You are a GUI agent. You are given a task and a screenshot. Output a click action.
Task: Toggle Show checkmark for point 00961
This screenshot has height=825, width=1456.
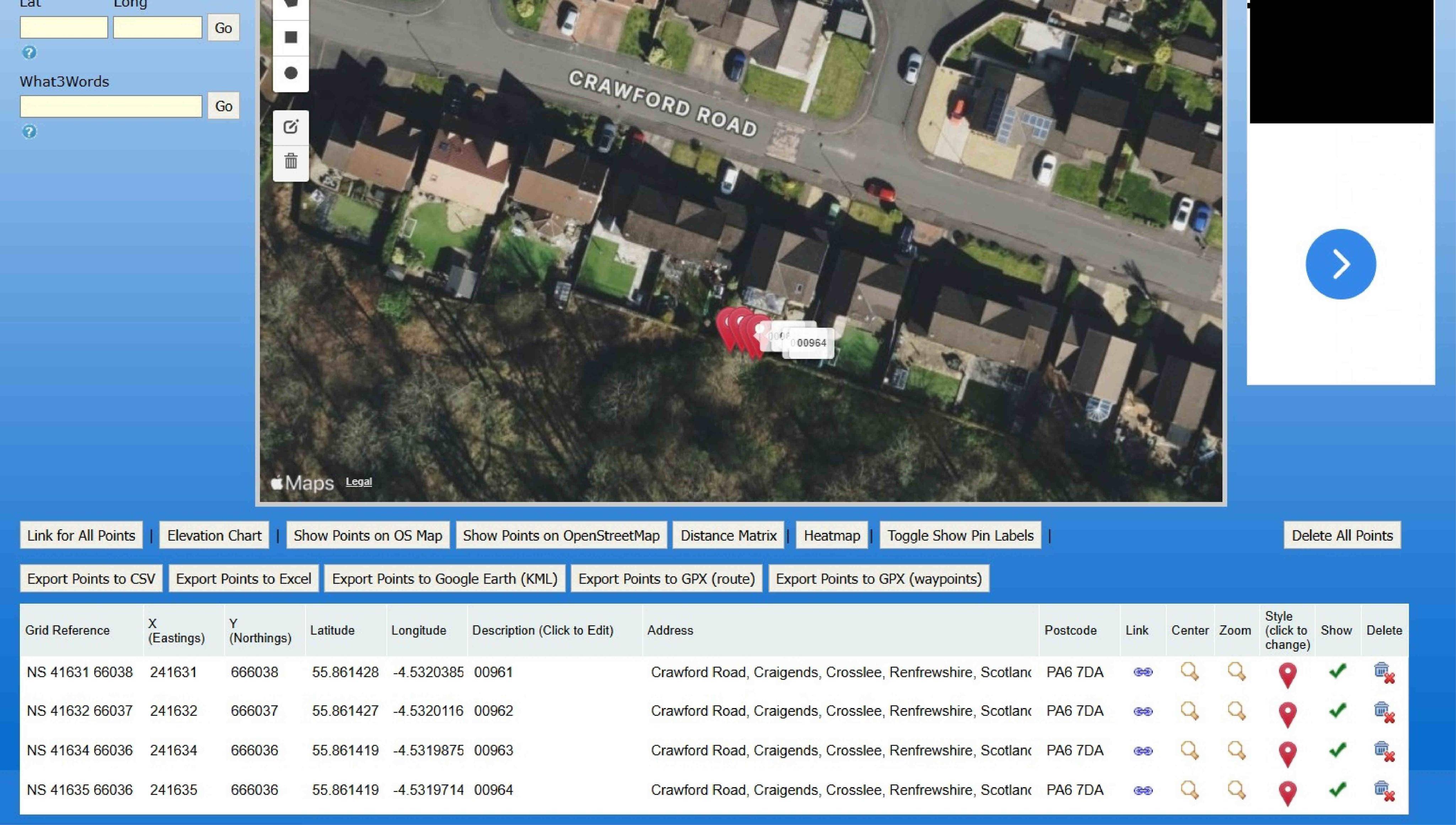pos(1337,671)
